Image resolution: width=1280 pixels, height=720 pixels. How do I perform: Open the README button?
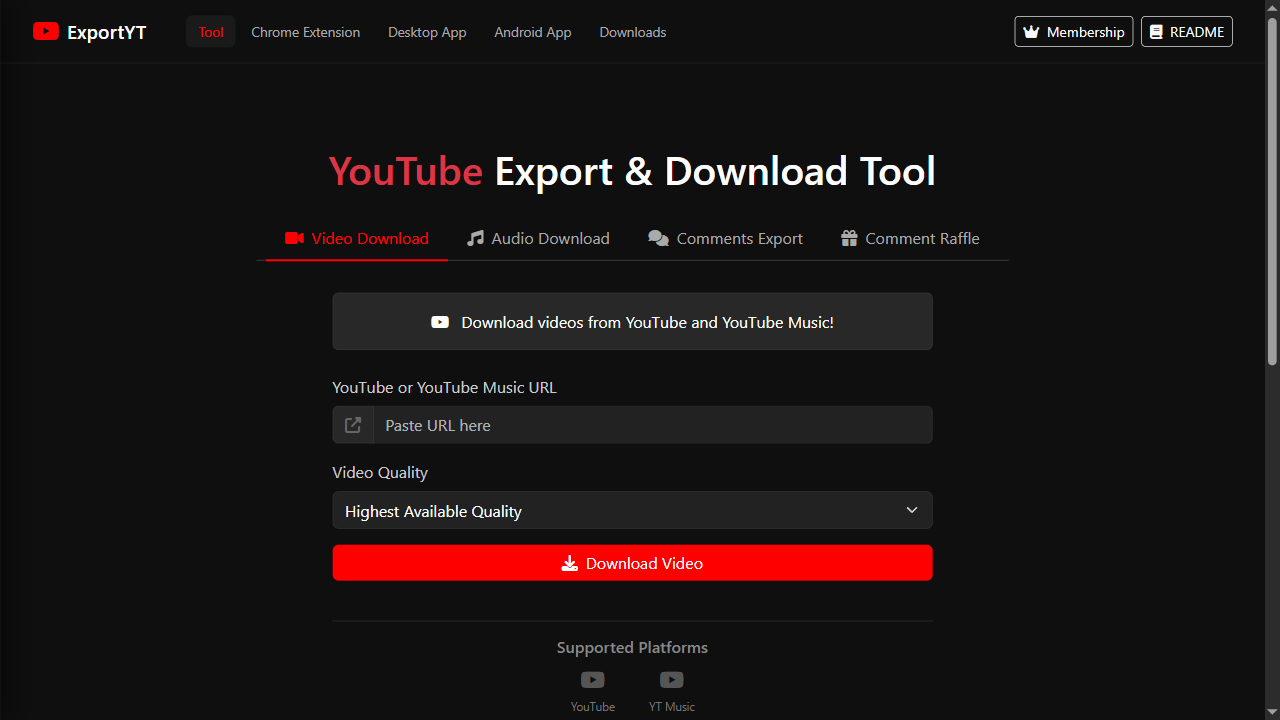coord(1187,32)
